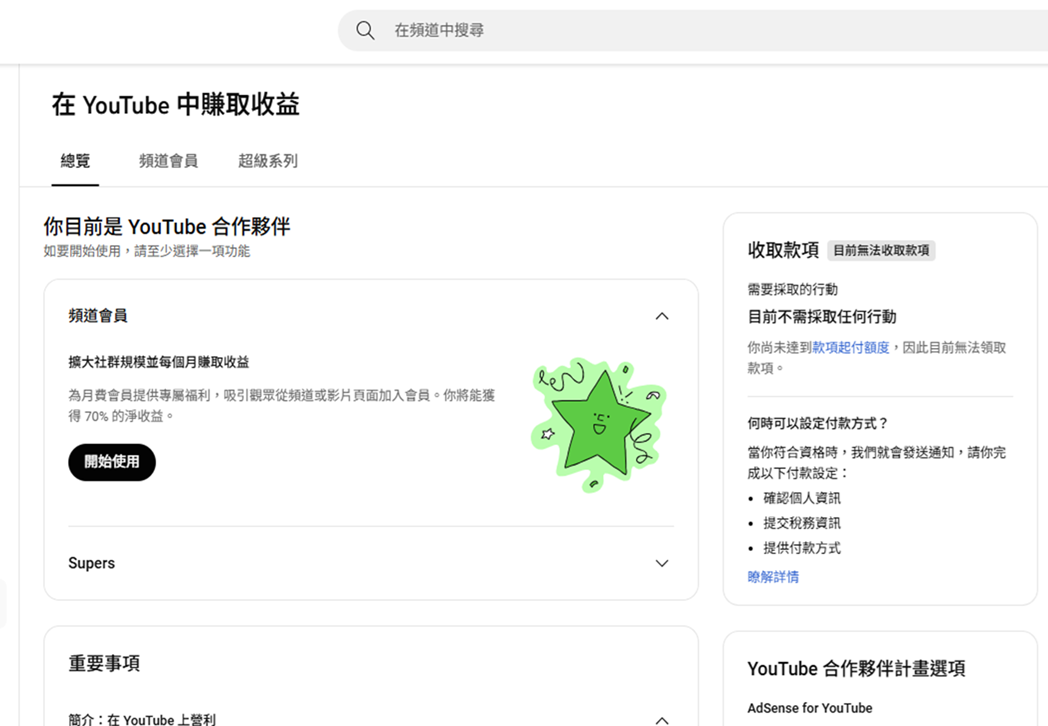Screen dimensions: 1048x726
Task: Click the 收取款項 heading
Action: 783,250
